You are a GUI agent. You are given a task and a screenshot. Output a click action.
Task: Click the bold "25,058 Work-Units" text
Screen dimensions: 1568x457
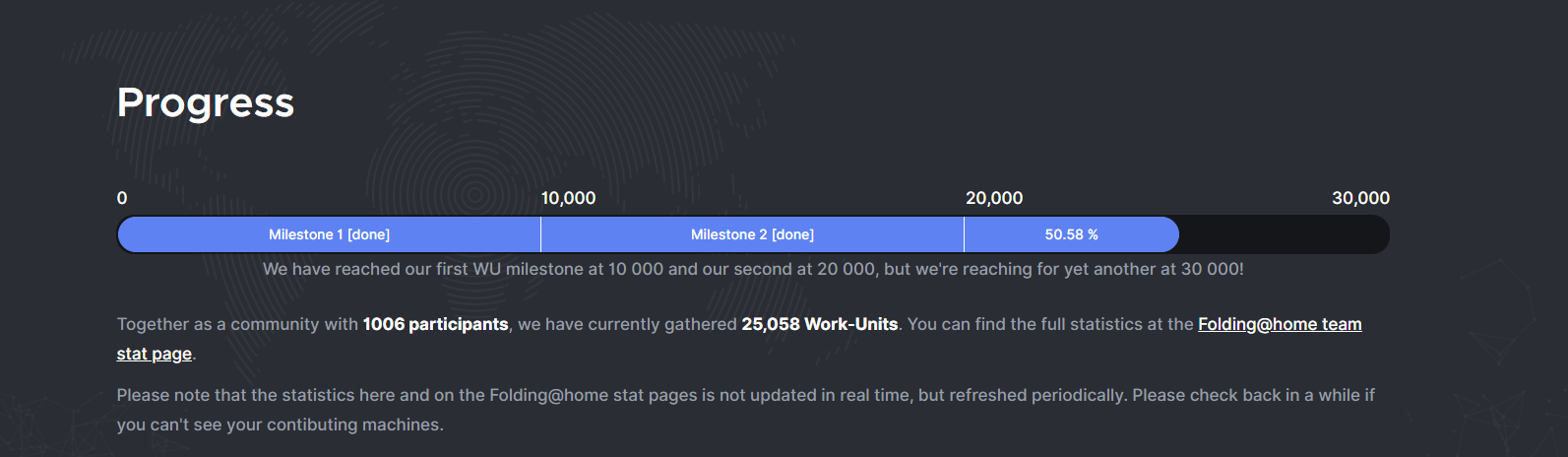point(819,324)
